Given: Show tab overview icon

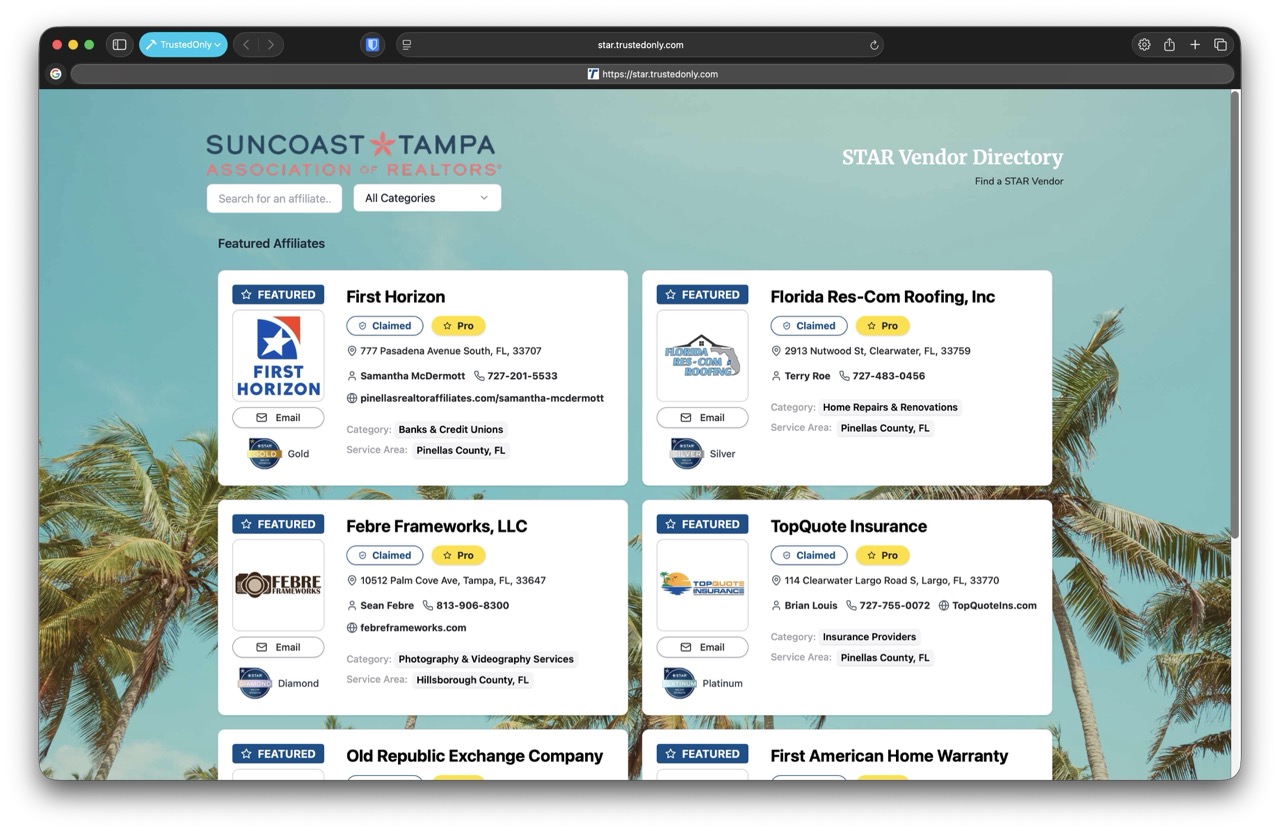Looking at the screenshot, I should point(1220,45).
